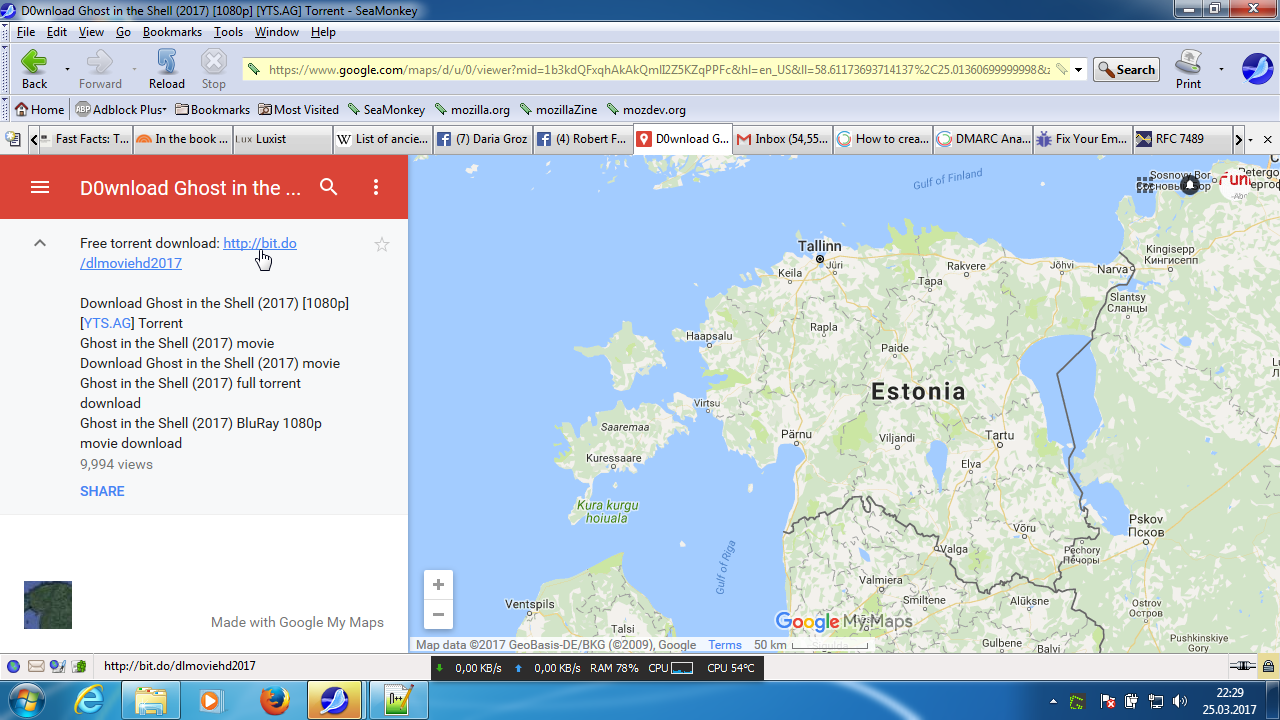
Task: Open Windows Media Player from the taskbar
Action: [x=212, y=700]
